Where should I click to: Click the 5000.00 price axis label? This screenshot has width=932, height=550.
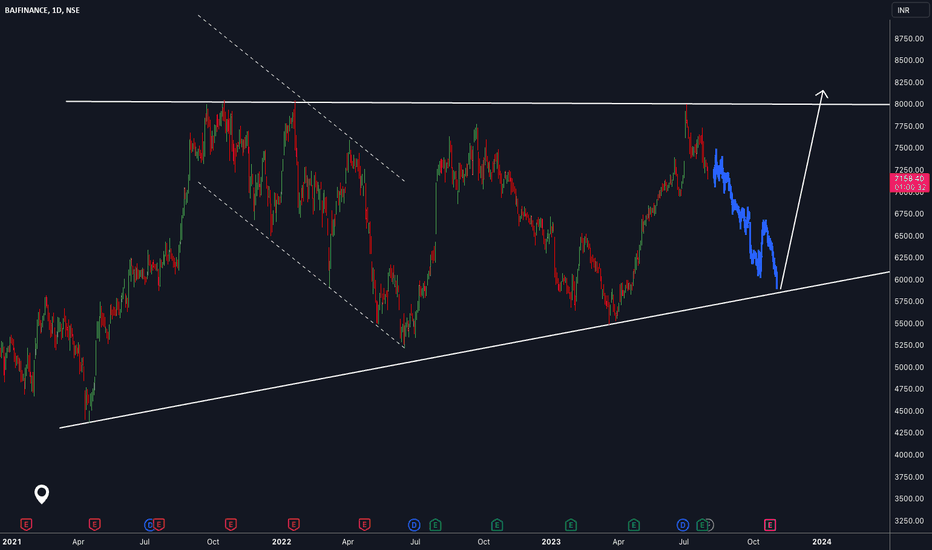(x=909, y=367)
